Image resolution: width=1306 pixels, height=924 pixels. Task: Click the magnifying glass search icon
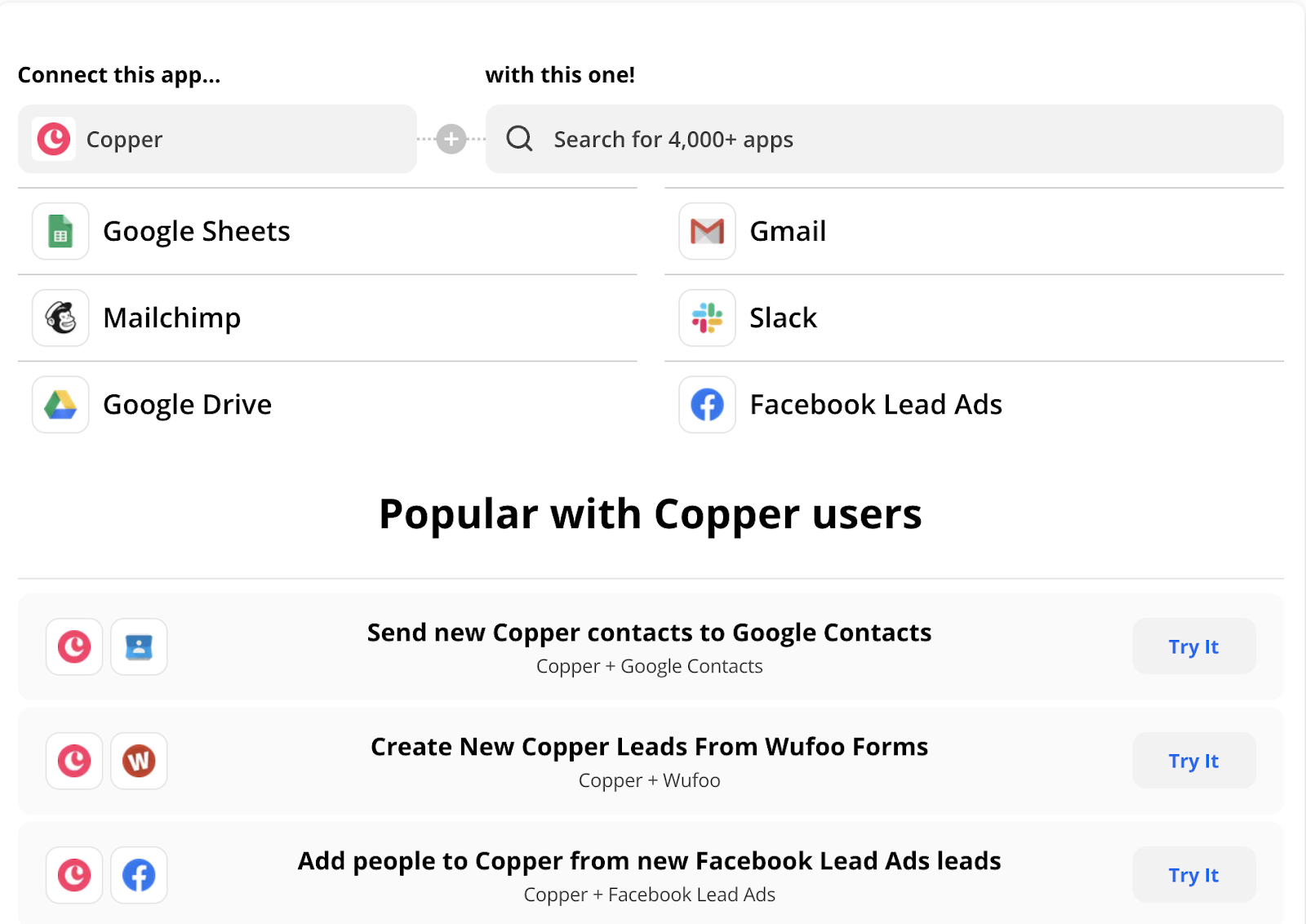(519, 139)
